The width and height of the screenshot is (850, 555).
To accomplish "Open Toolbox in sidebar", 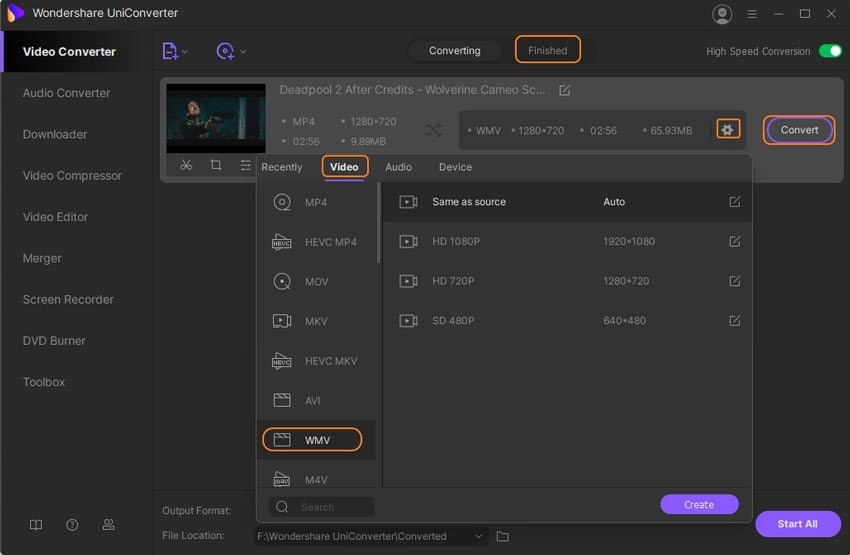I will tap(44, 382).
